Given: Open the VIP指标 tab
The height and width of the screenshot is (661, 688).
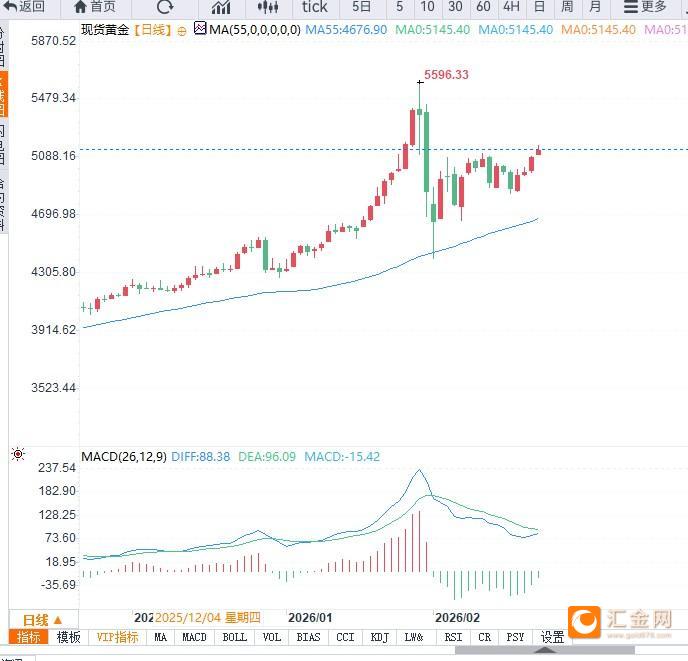Looking at the screenshot, I should [117, 637].
